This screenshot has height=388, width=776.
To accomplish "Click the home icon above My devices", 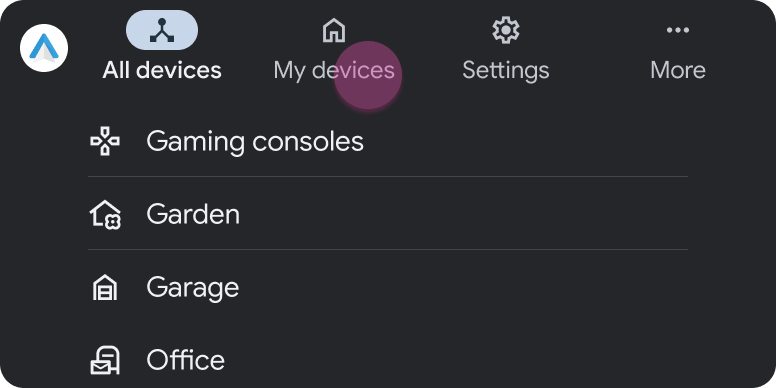I will pos(334,30).
